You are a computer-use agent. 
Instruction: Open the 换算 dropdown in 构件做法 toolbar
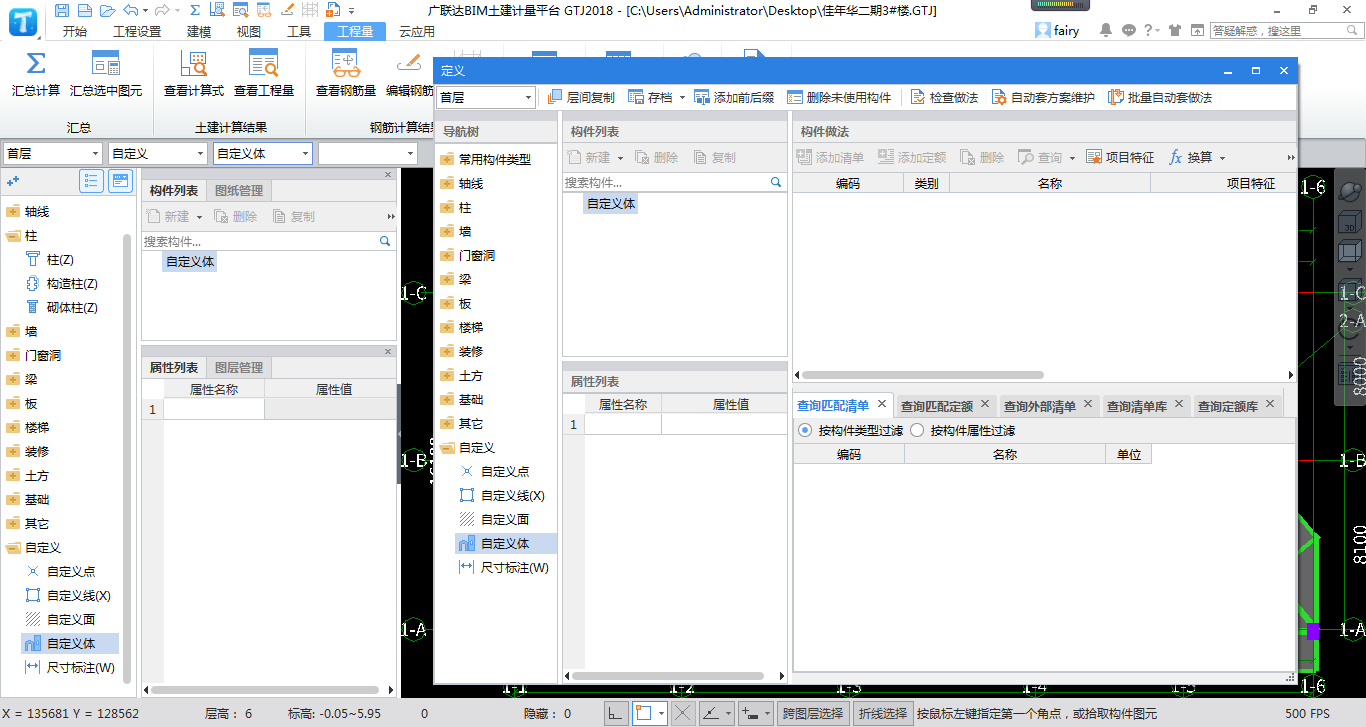click(x=1222, y=157)
